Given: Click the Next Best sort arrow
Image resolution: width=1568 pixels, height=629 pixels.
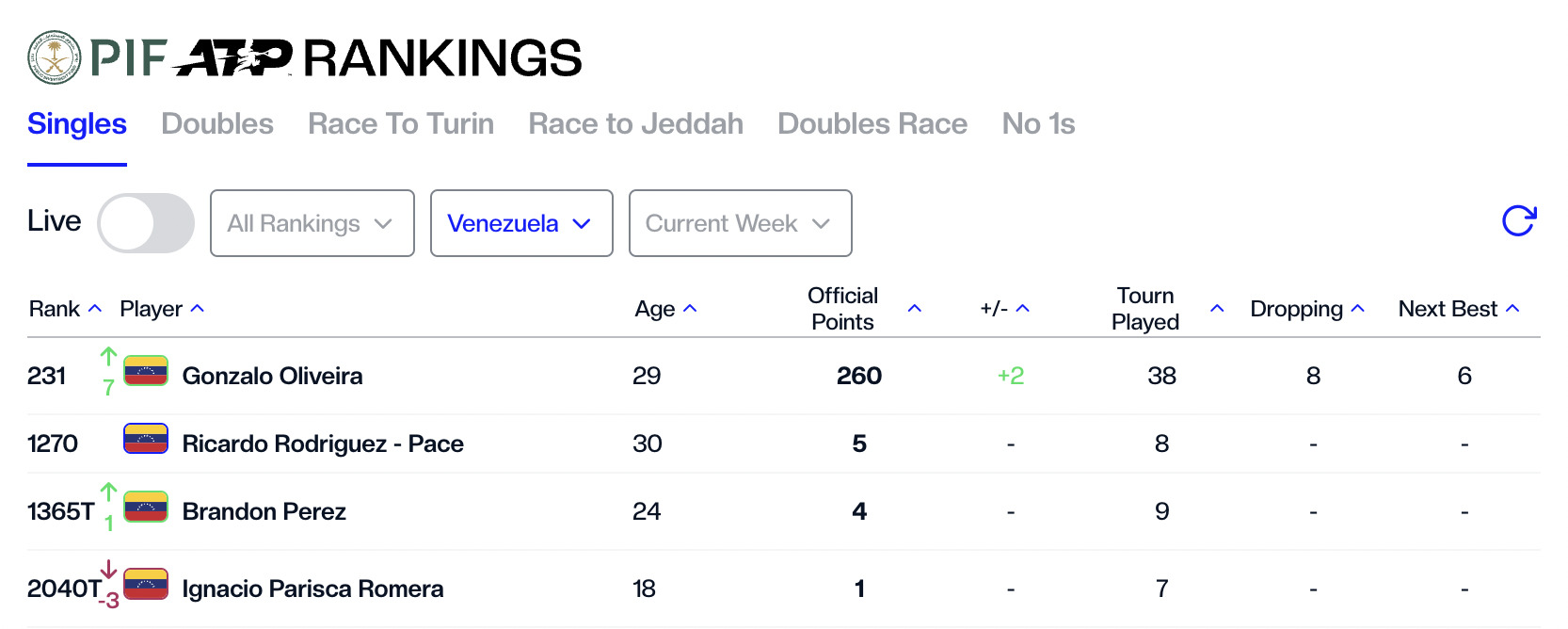Looking at the screenshot, I should tap(1512, 309).
